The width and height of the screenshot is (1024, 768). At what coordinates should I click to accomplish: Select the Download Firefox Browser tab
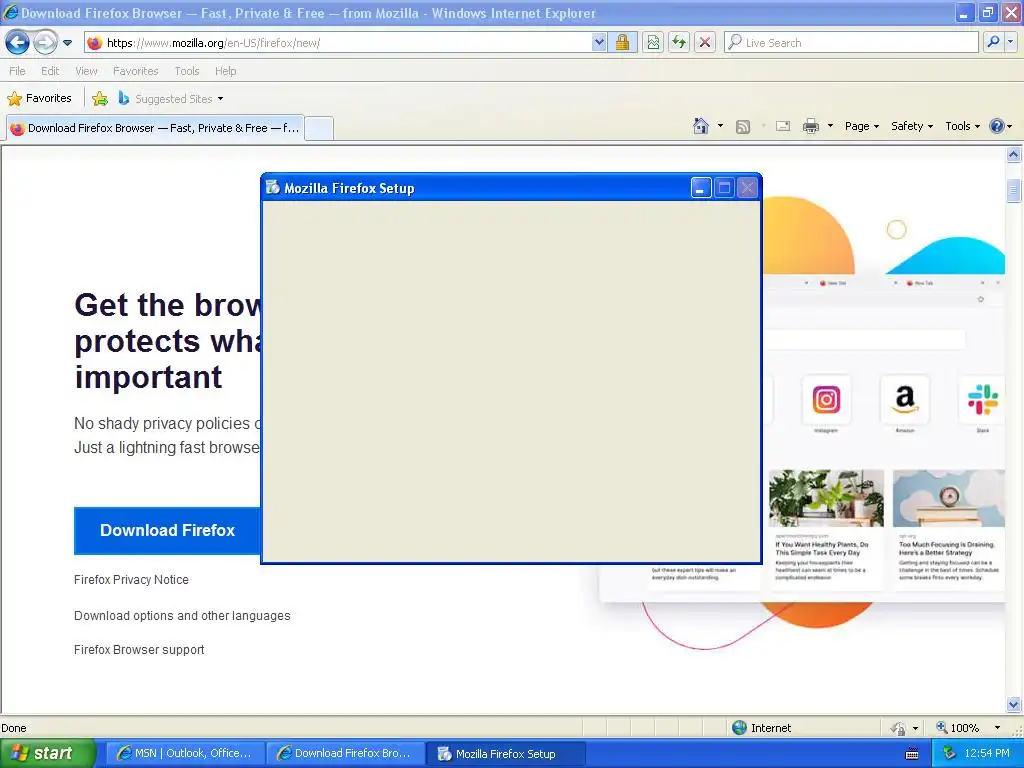(x=155, y=128)
